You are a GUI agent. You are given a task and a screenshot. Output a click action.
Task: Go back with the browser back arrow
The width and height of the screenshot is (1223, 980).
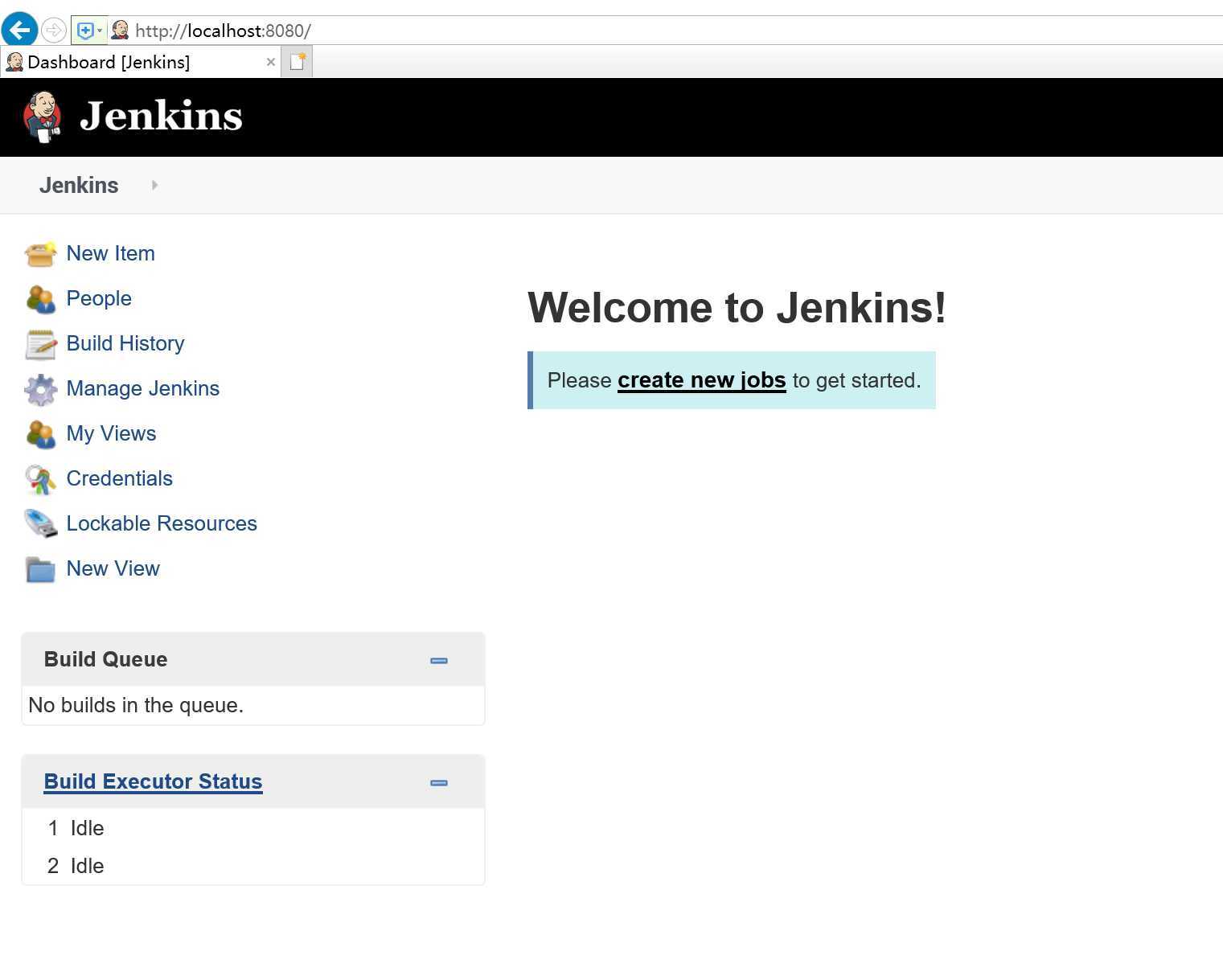[x=19, y=31]
